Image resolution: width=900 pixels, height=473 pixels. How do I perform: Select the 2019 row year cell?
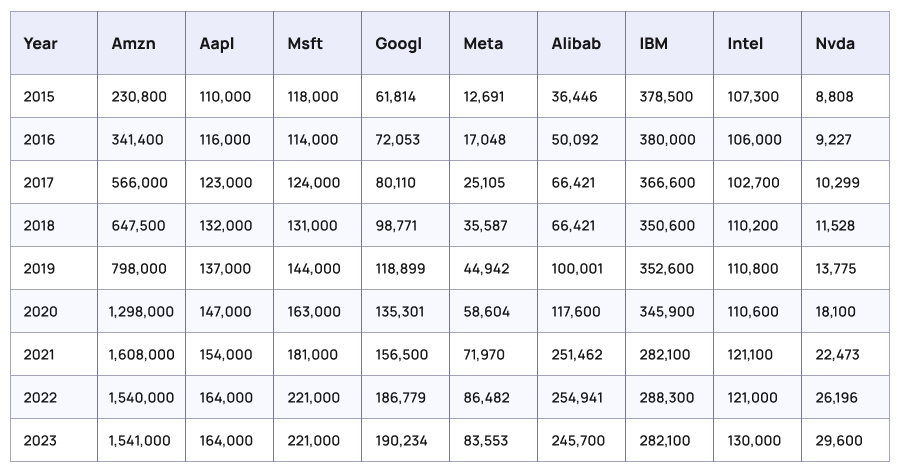click(x=40, y=269)
